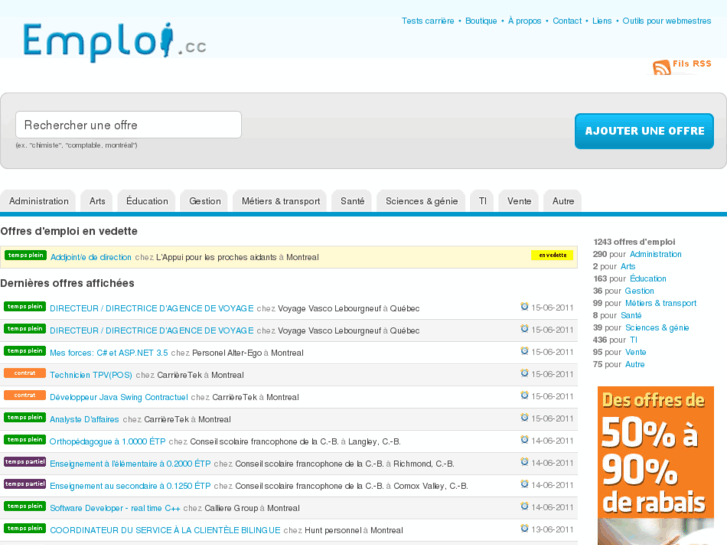Screen dimensions: 727x545
Task: Click Vente link in sidebar counts
Action: 635,352
